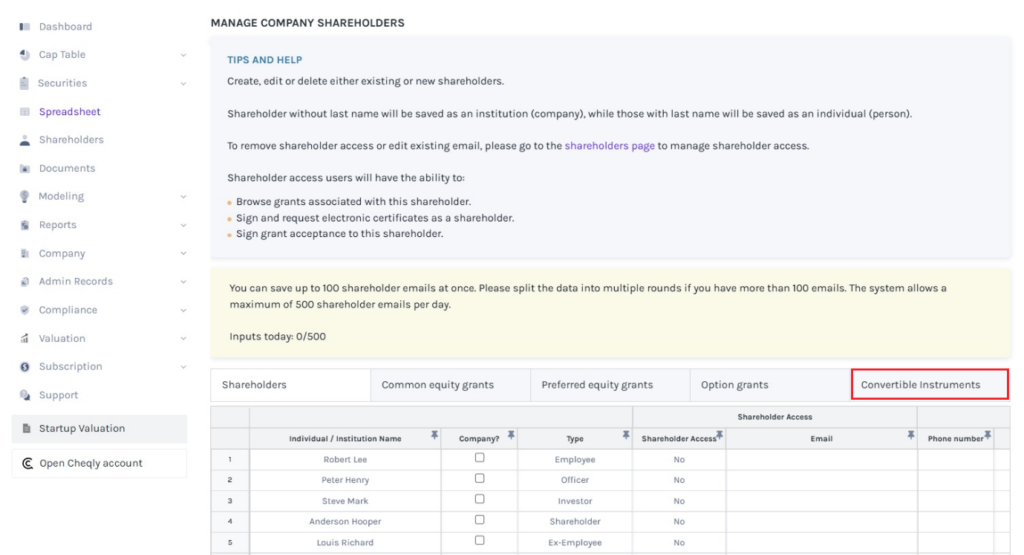Open the Option grants tab
Viewport: 1024px width, 555px height.
coord(735,385)
